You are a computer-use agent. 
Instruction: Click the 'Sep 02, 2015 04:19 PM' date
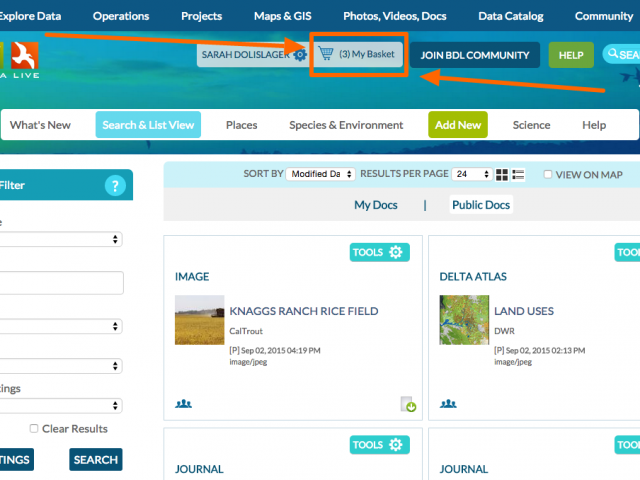pyautogui.click(x=281, y=351)
